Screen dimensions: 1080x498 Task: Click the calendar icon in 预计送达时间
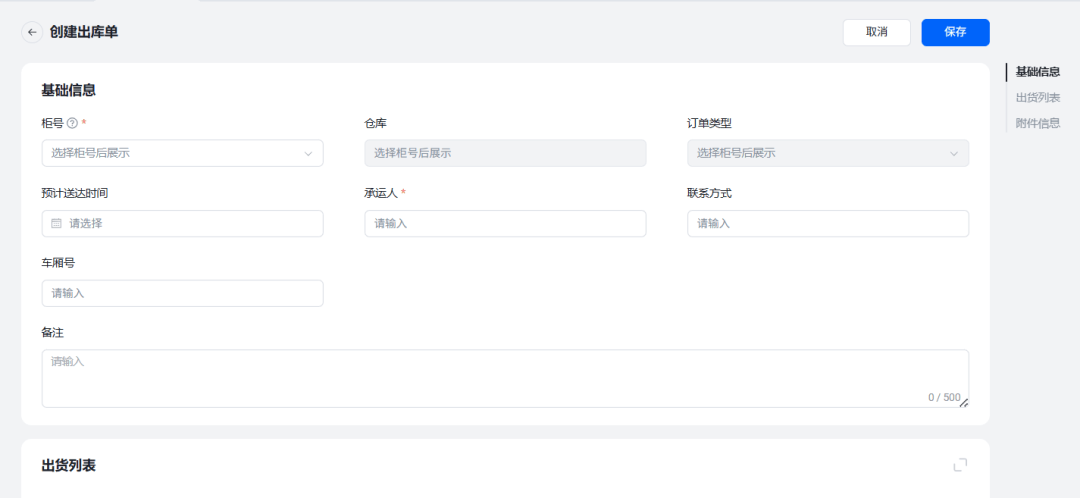57,223
